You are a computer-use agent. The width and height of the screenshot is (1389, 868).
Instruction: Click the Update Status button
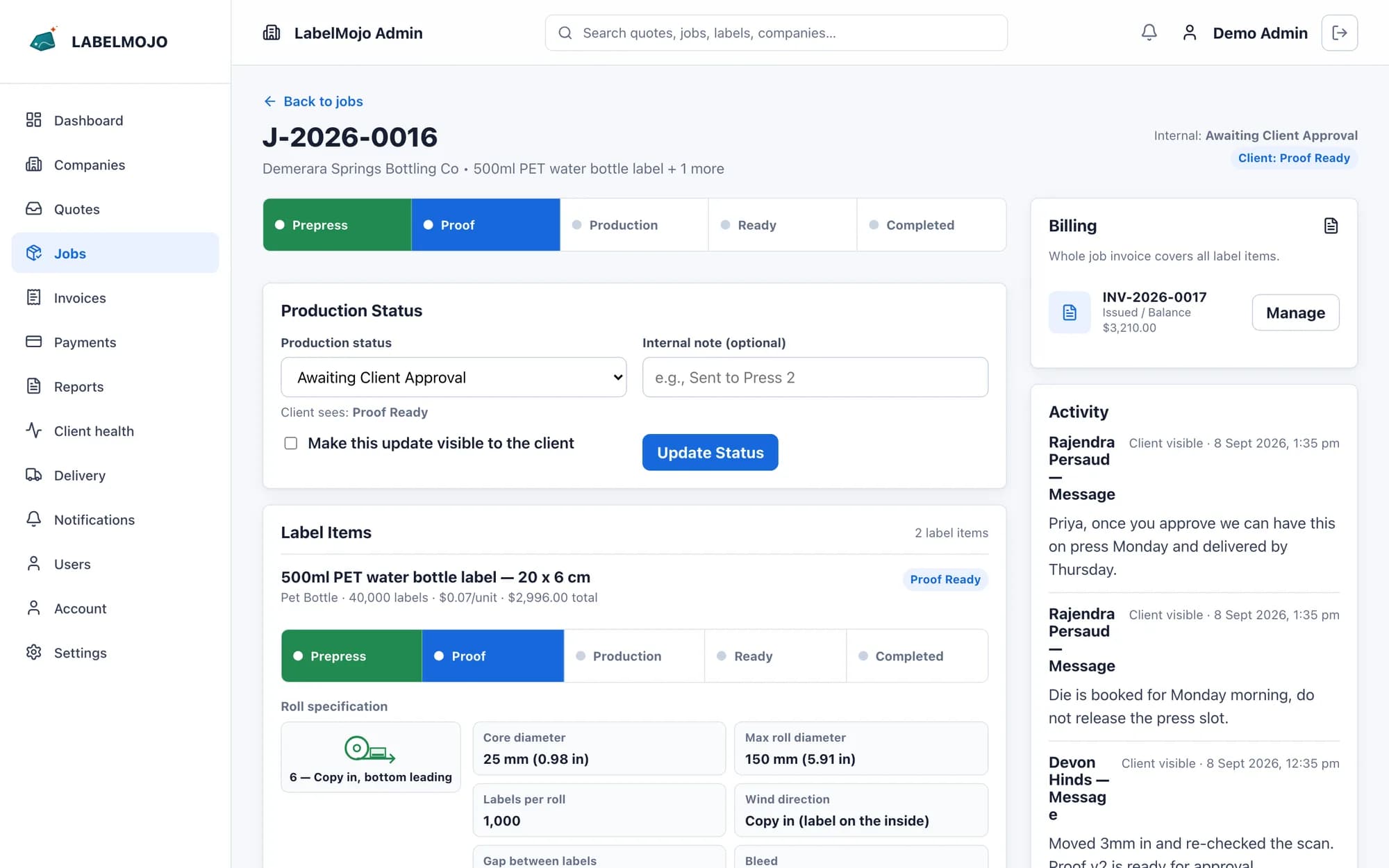710,452
